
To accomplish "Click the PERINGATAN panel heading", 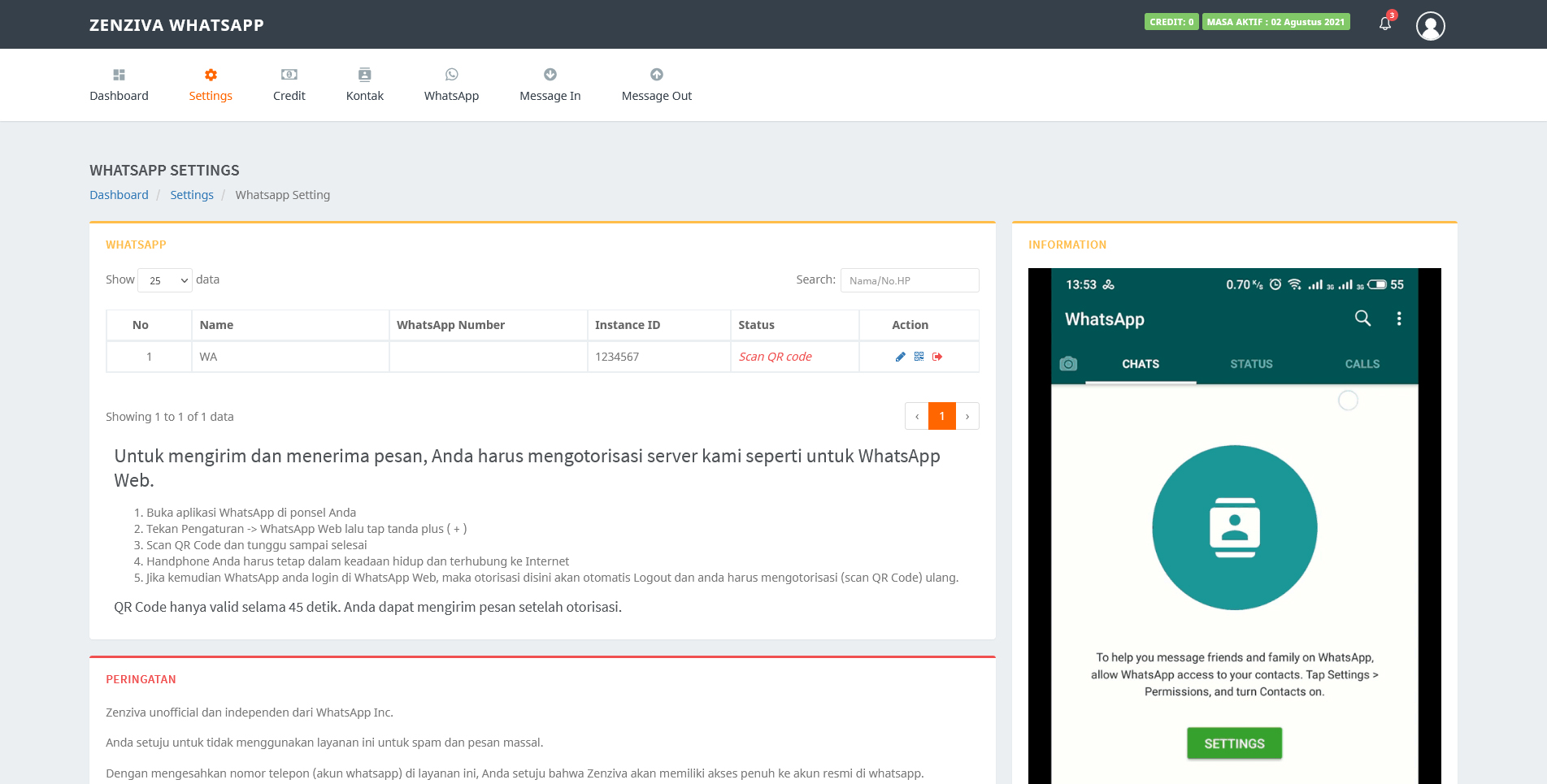I will click(x=141, y=679).
